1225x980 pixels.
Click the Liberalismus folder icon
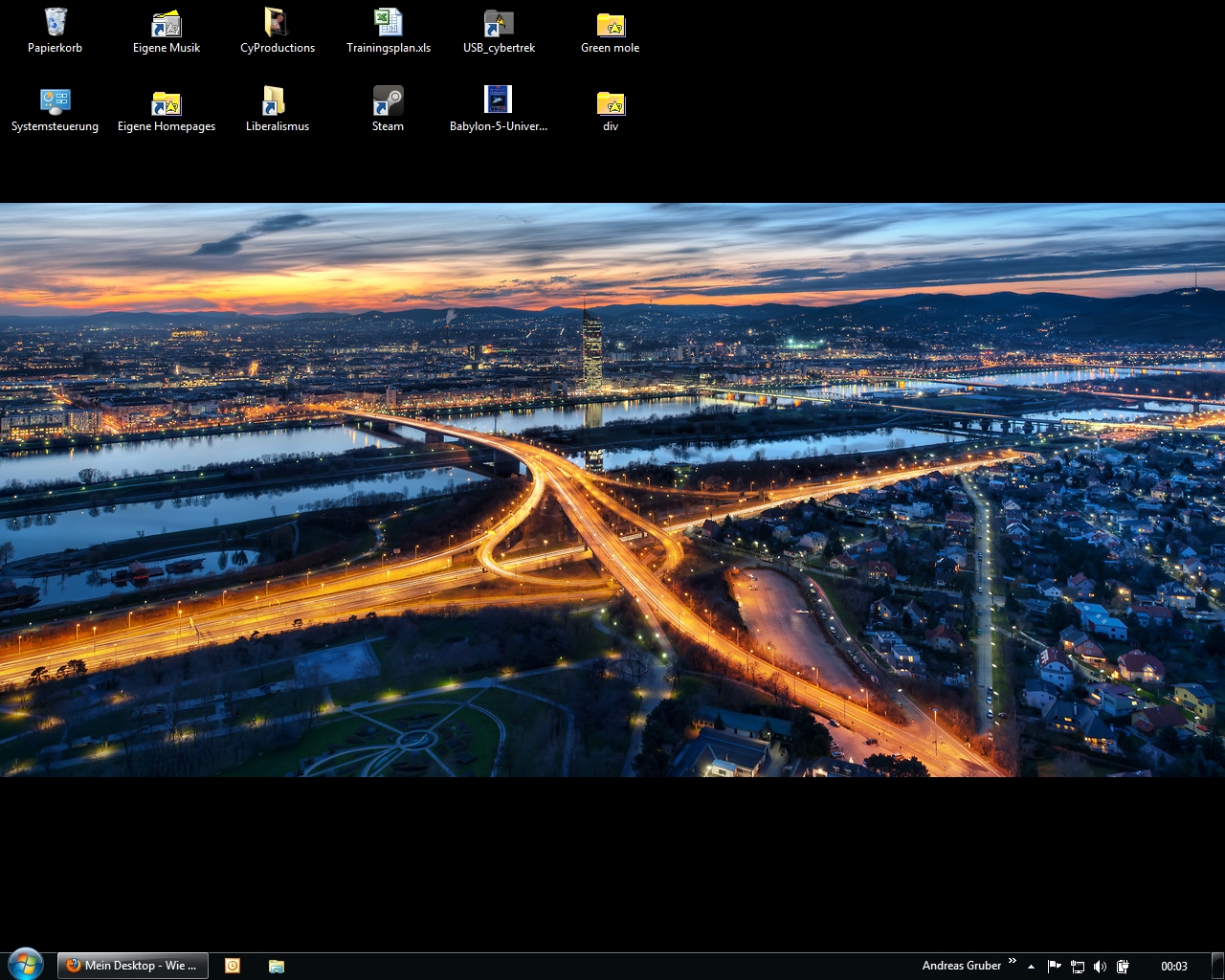tap(277, 101)
